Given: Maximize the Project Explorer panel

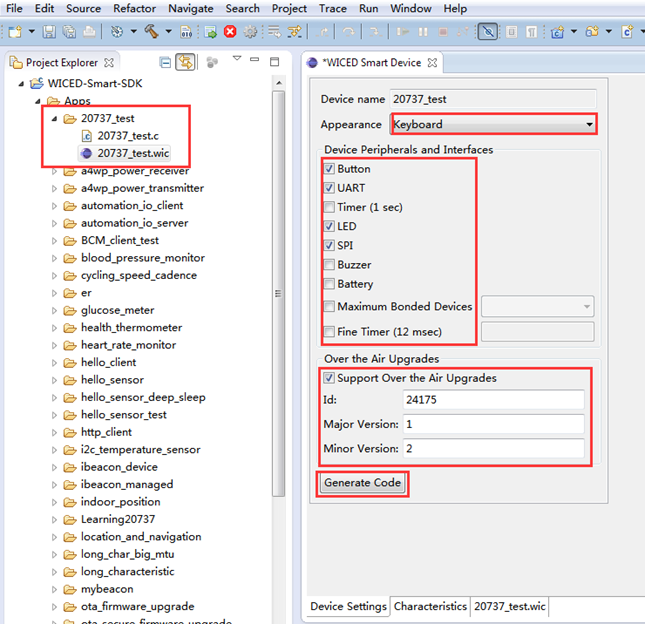Looking at the screenshot, I should 274,62.
